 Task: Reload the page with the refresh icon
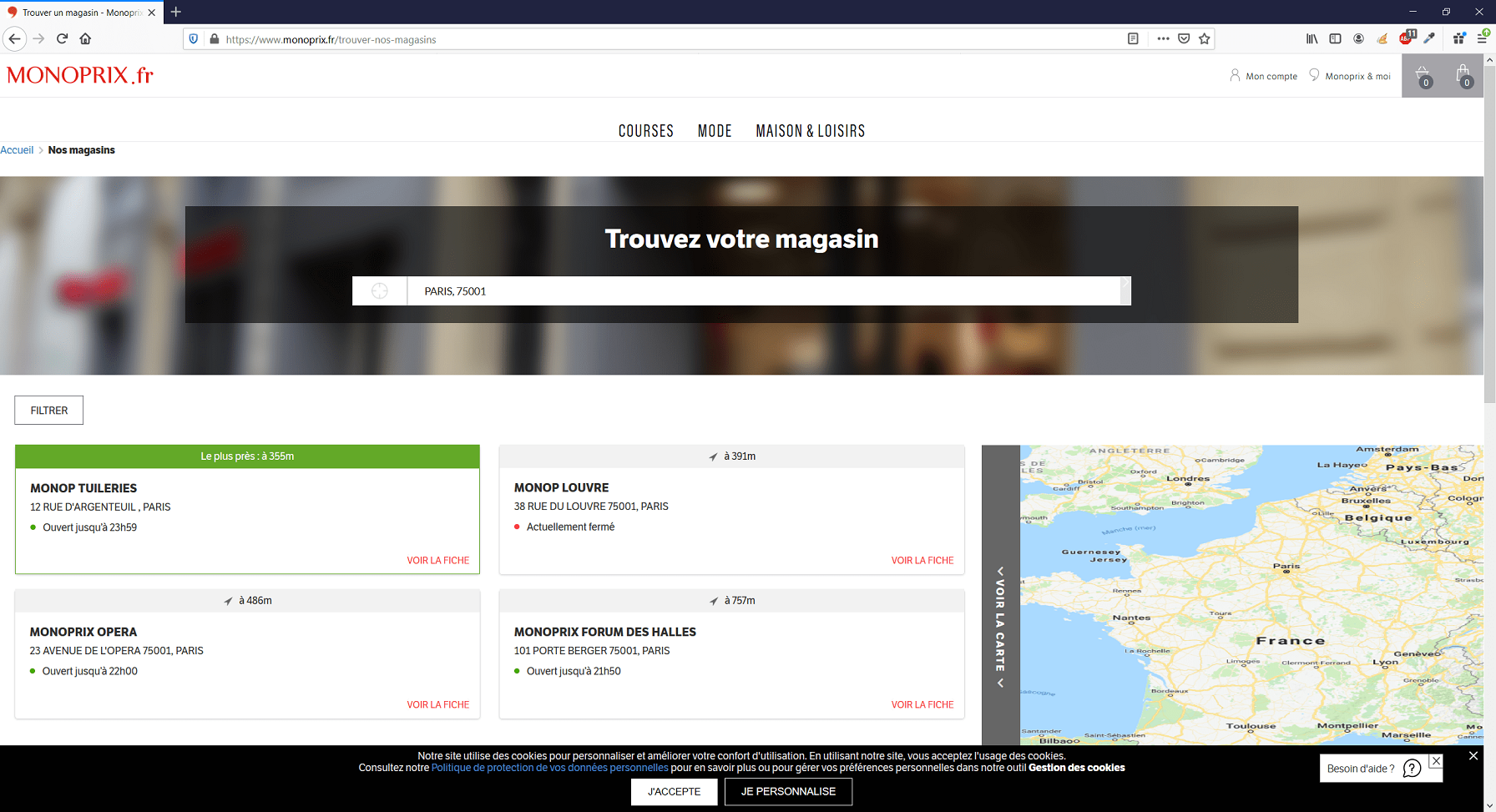click(x=62, y=38)
